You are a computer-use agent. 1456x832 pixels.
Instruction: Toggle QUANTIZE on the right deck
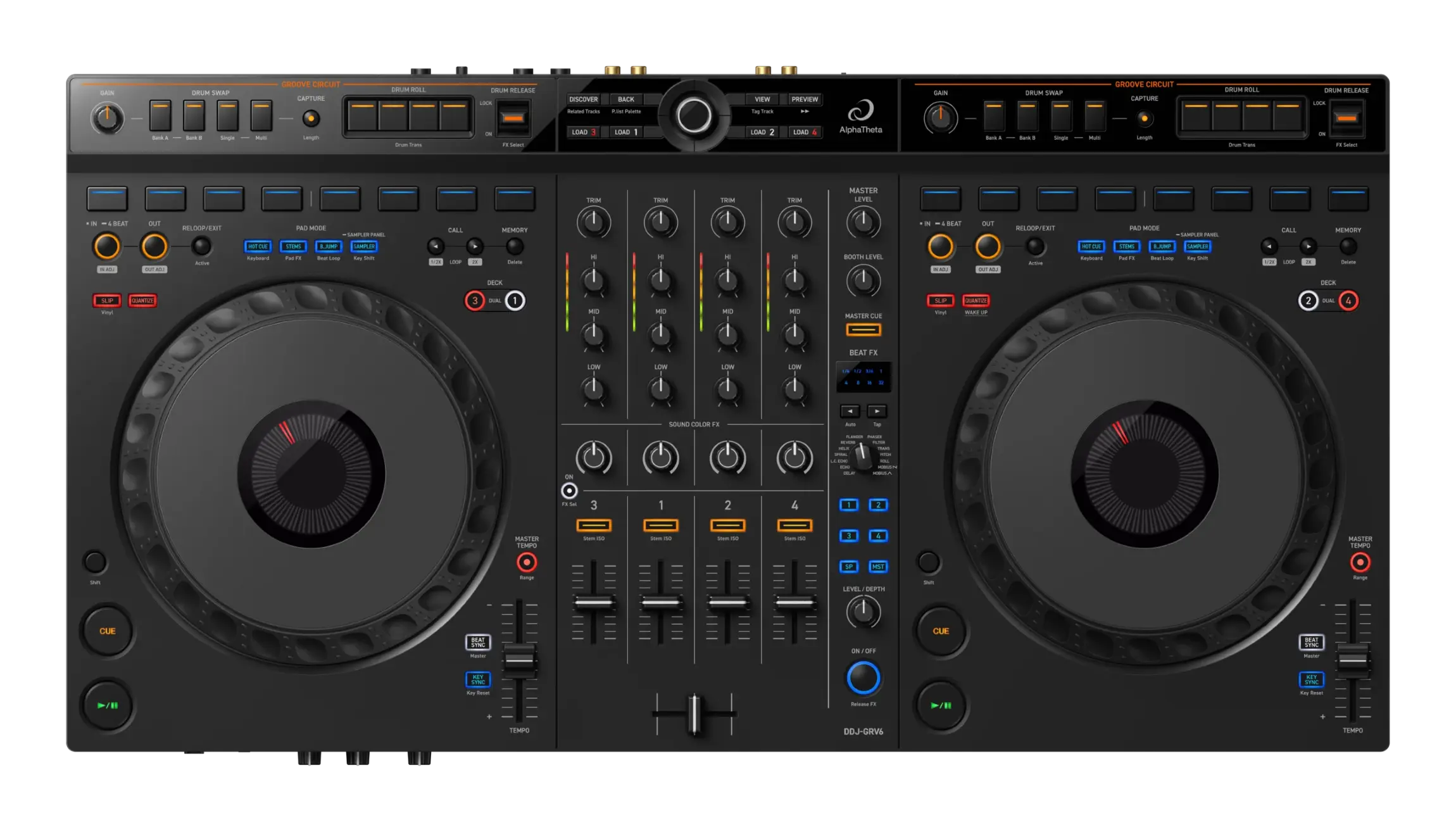976,301
